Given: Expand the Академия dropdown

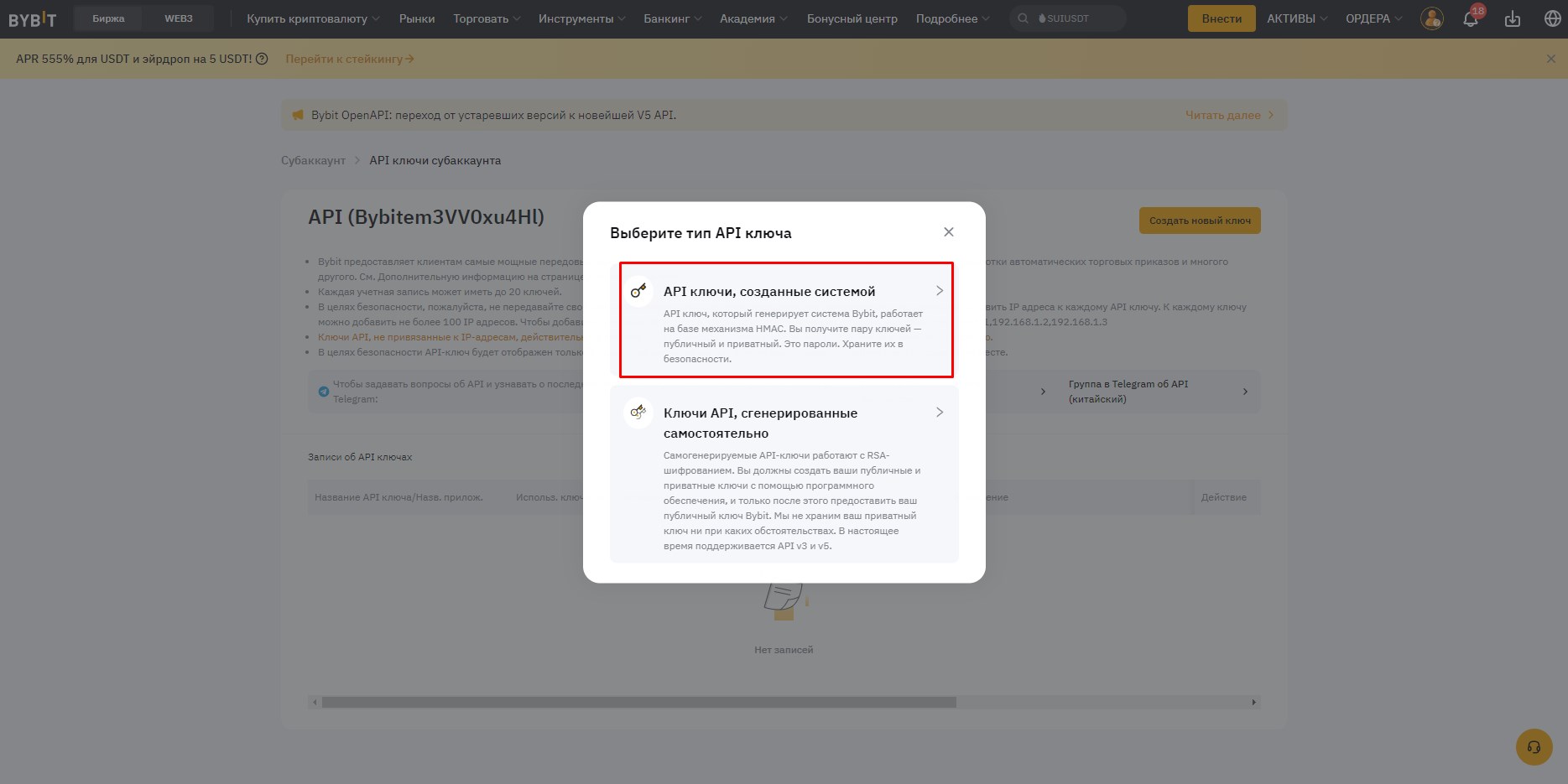Looking at the screenshot, I should click(753, 18).
